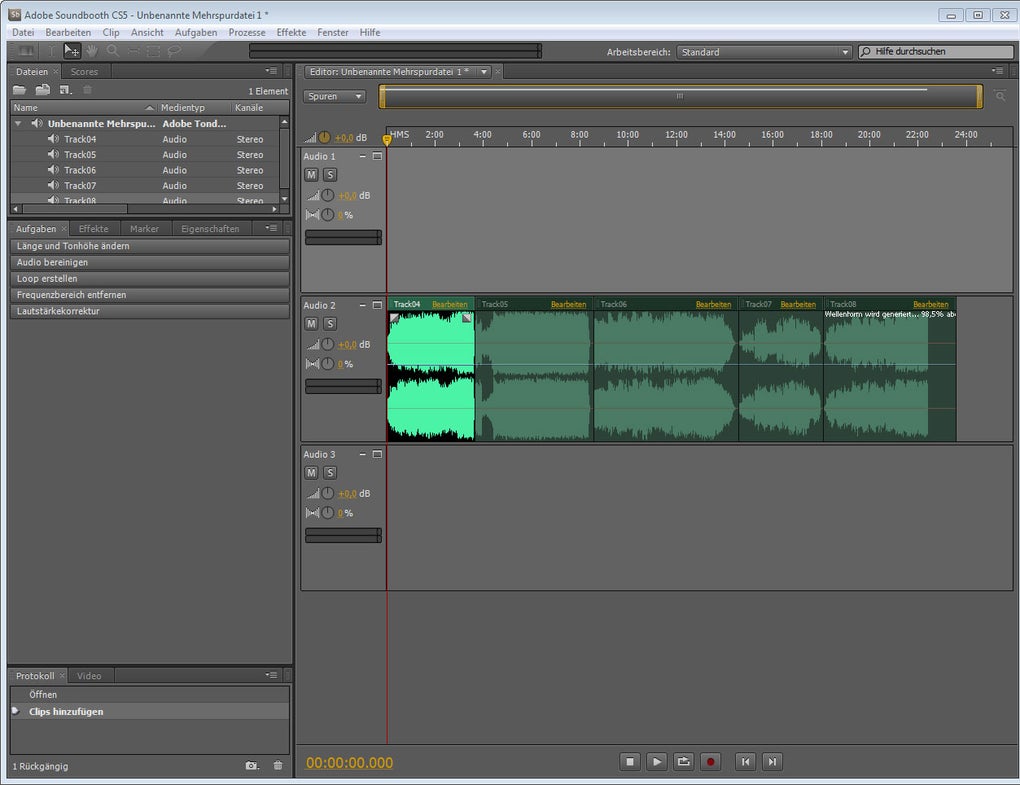The height and width of the screenshot is (785, 1020).
Task: Click the fade-in handle on Track04 clip
Action: pyautogui.click(x=394, y=317)
